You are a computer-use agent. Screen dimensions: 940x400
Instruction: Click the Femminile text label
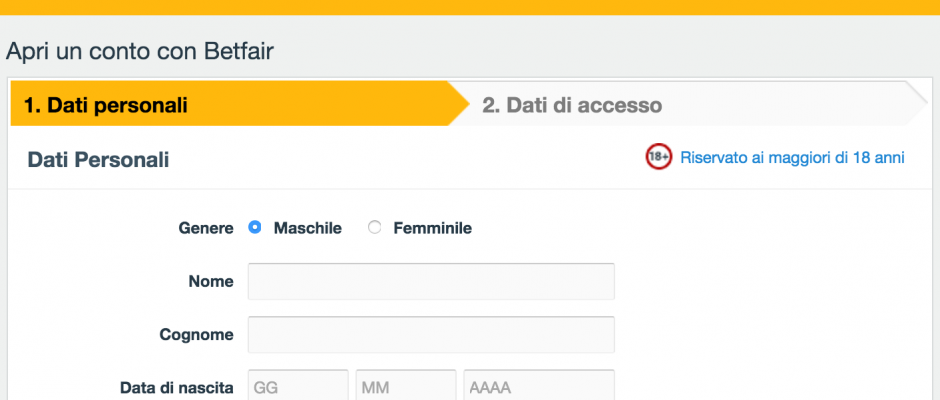pyautogui.click(x=432, y=228)
